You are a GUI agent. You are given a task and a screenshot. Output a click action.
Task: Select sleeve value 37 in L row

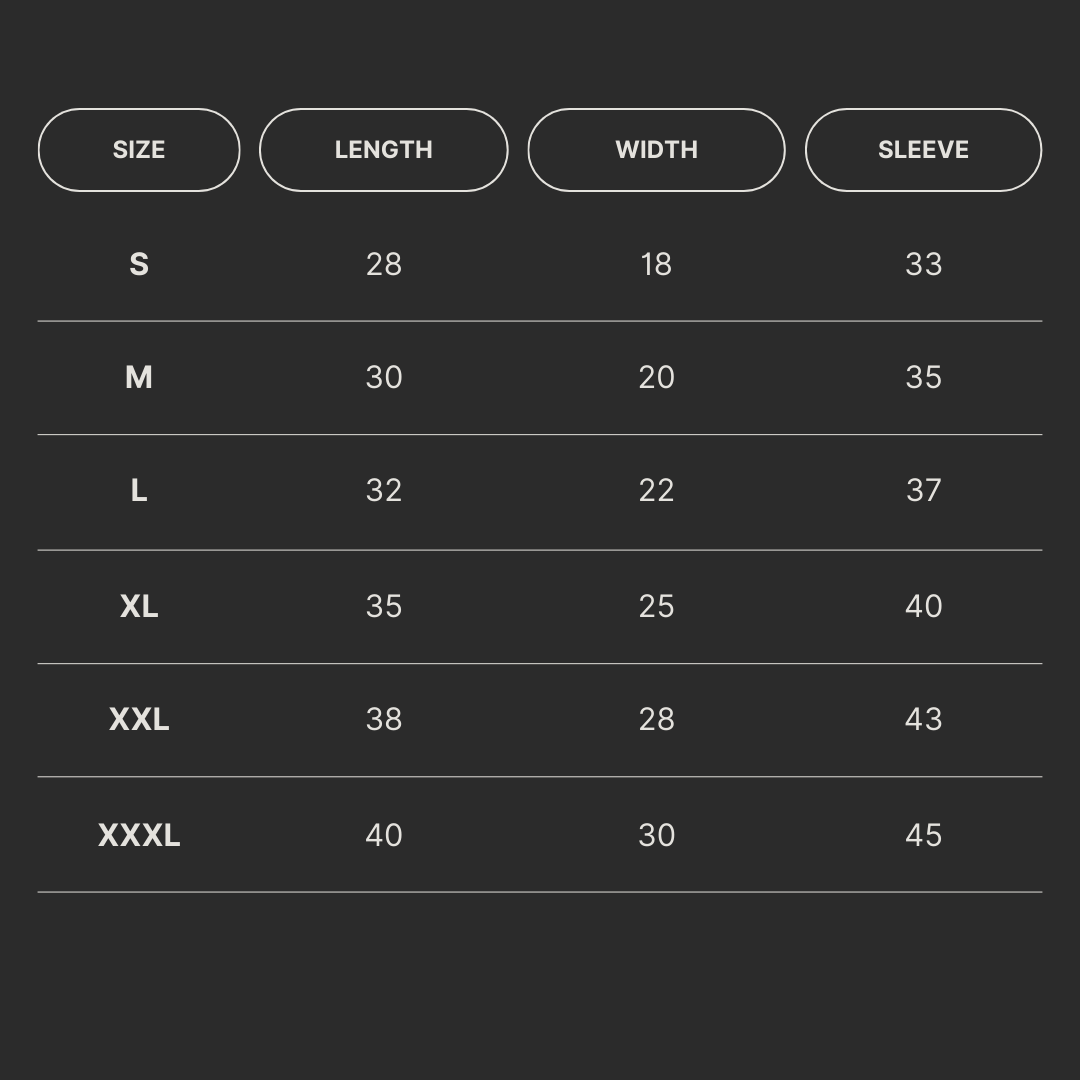[x=923, y=490]
